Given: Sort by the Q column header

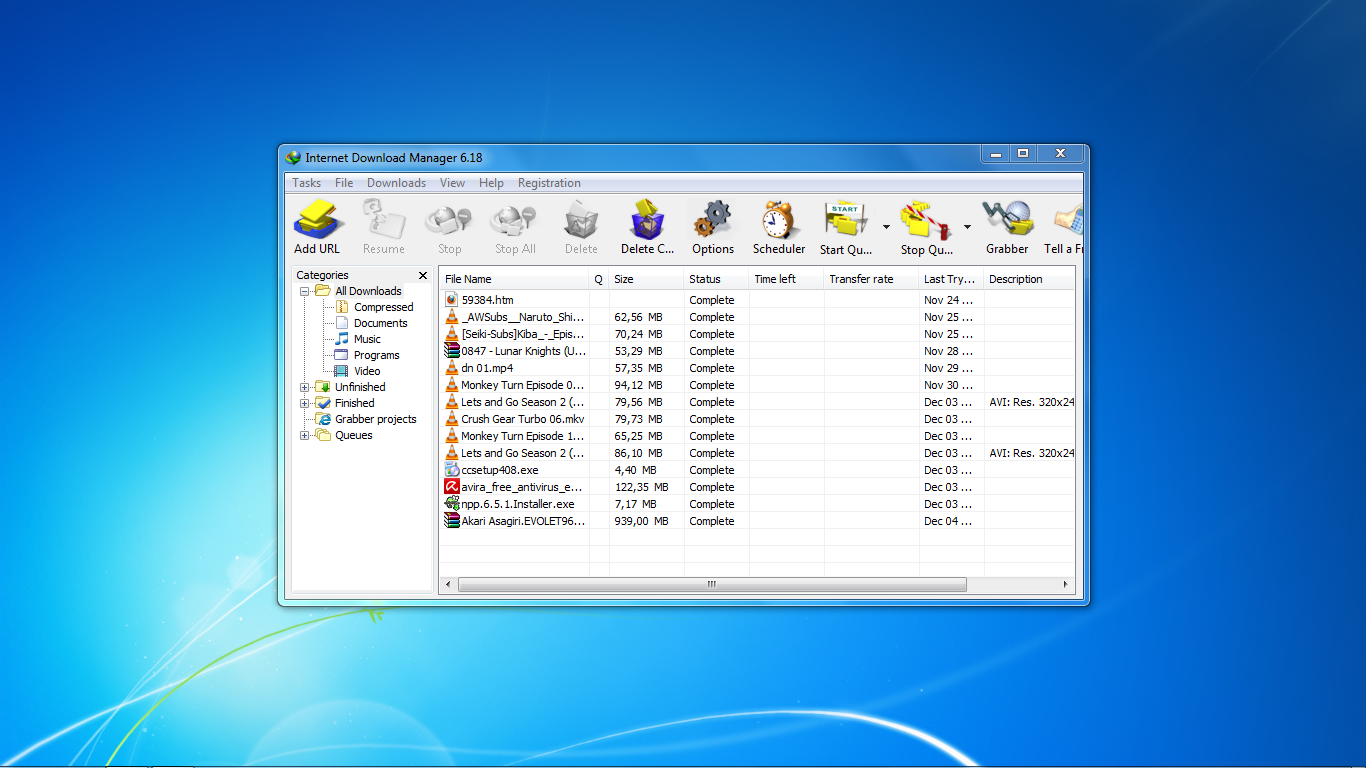Looking at the screenshot, I should pos(599,279).
